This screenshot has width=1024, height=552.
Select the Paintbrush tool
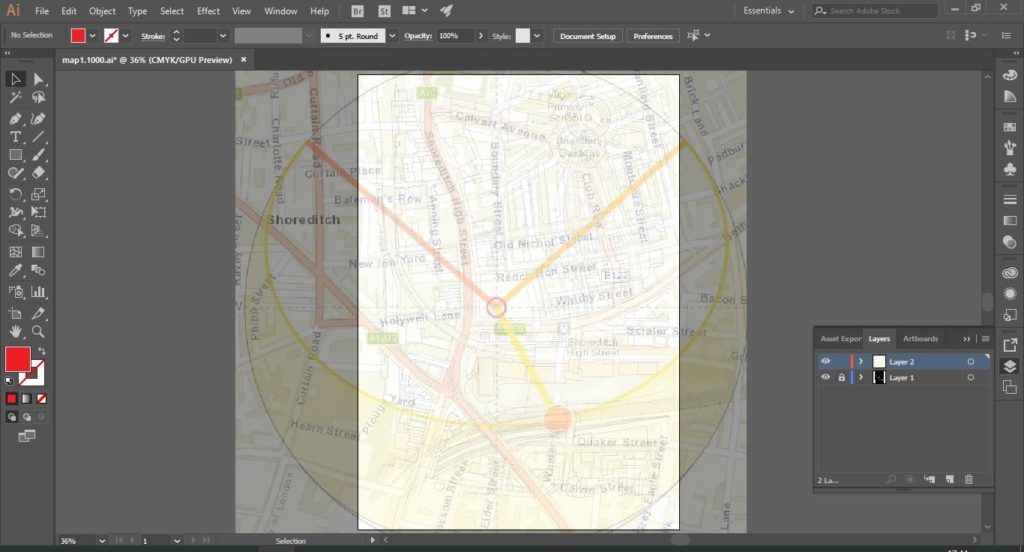coord(39,155)
